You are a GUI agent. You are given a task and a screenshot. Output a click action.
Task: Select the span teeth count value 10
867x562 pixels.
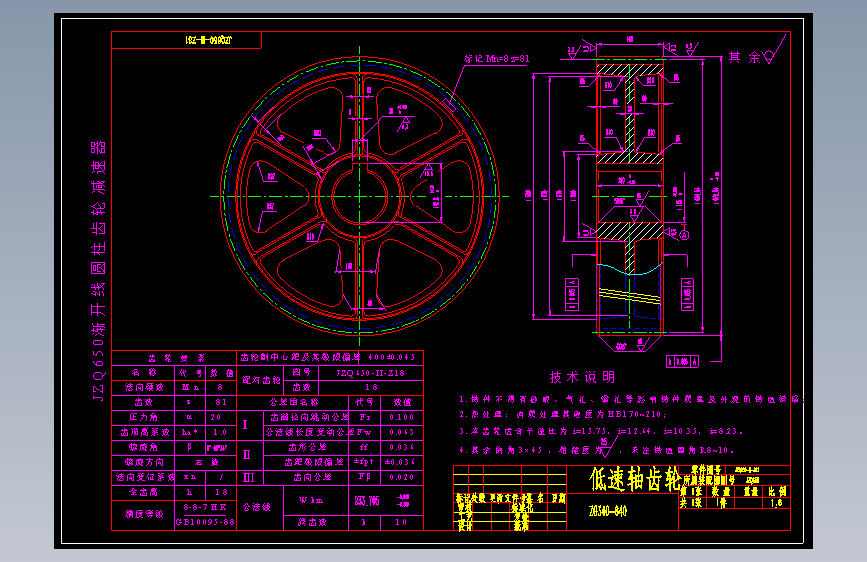pos(402,522)
